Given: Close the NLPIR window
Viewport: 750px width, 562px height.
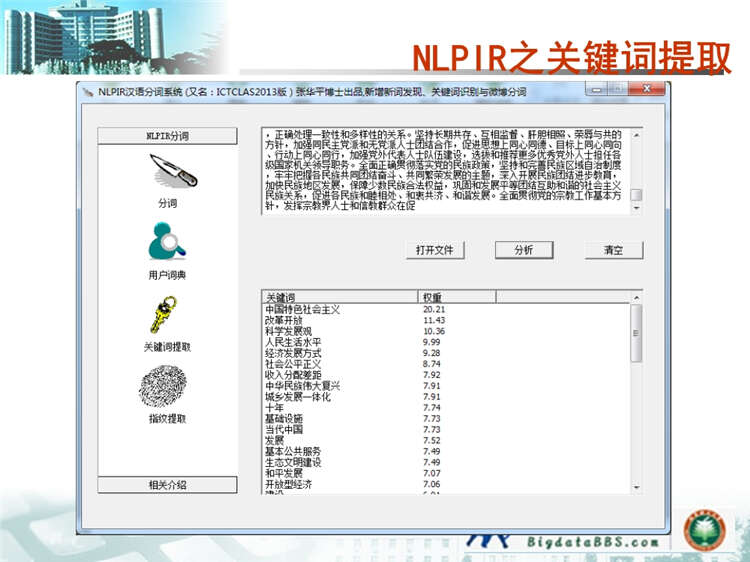Looking at the screenshot, I should [x=646, y=90].
